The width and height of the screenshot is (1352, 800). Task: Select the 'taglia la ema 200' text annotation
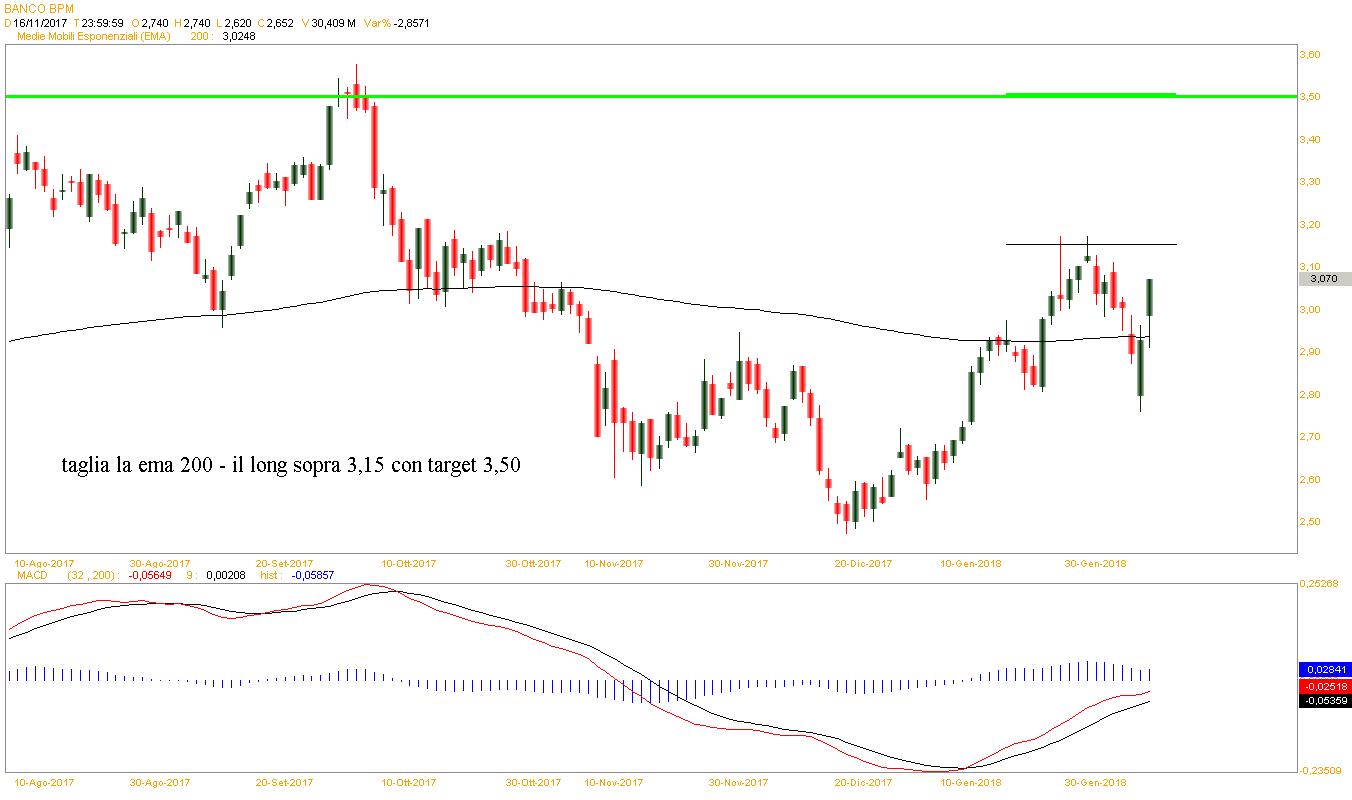click(x=290, y=465)
